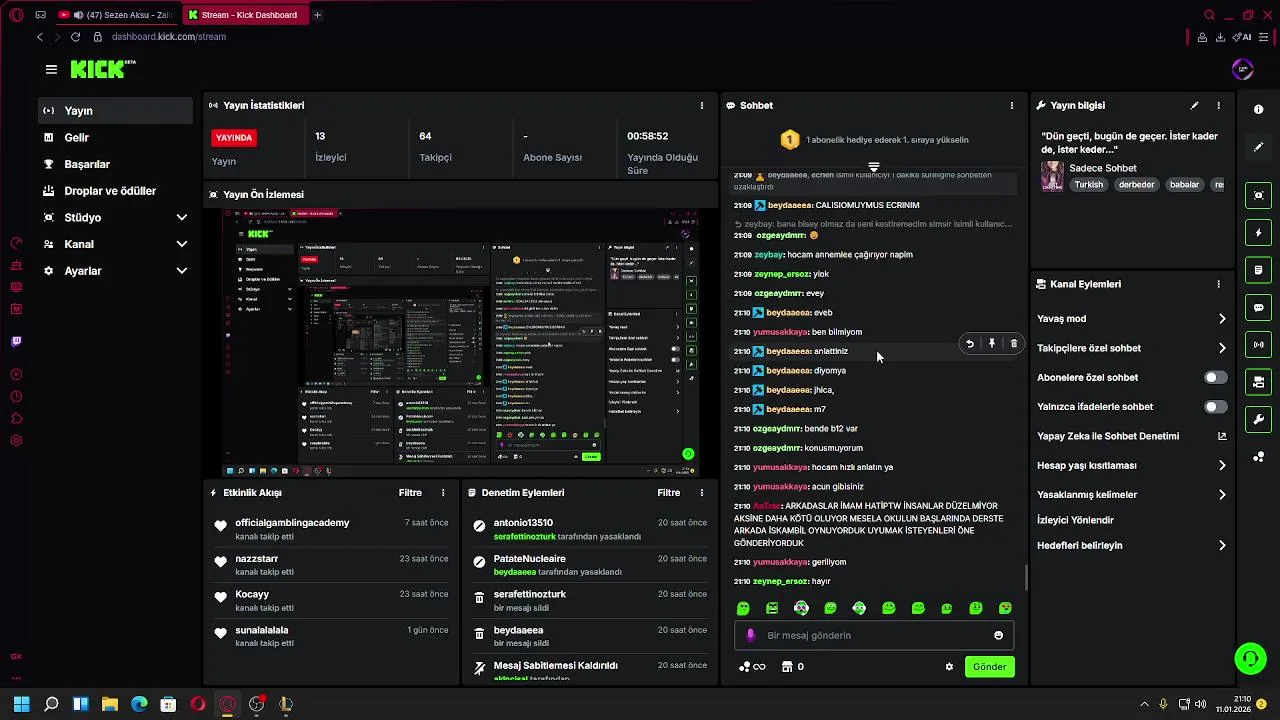
Task: Click the Turkish tag chip
Action: pyautogui.click(x=1088, y=184)
